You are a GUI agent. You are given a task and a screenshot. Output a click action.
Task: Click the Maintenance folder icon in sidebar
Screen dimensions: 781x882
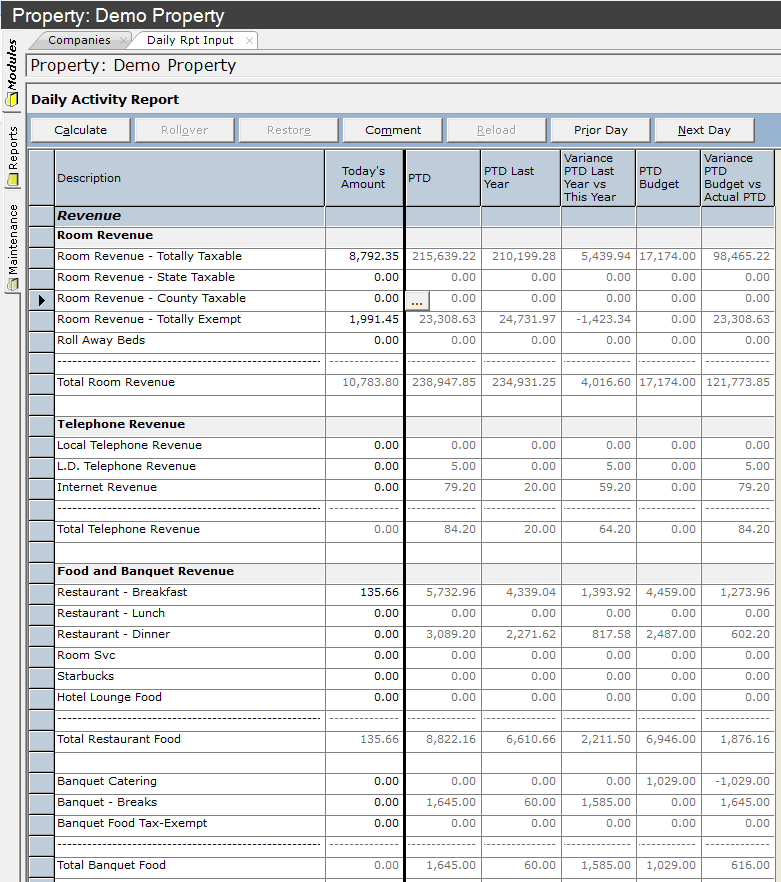click(x=12, y=285)
